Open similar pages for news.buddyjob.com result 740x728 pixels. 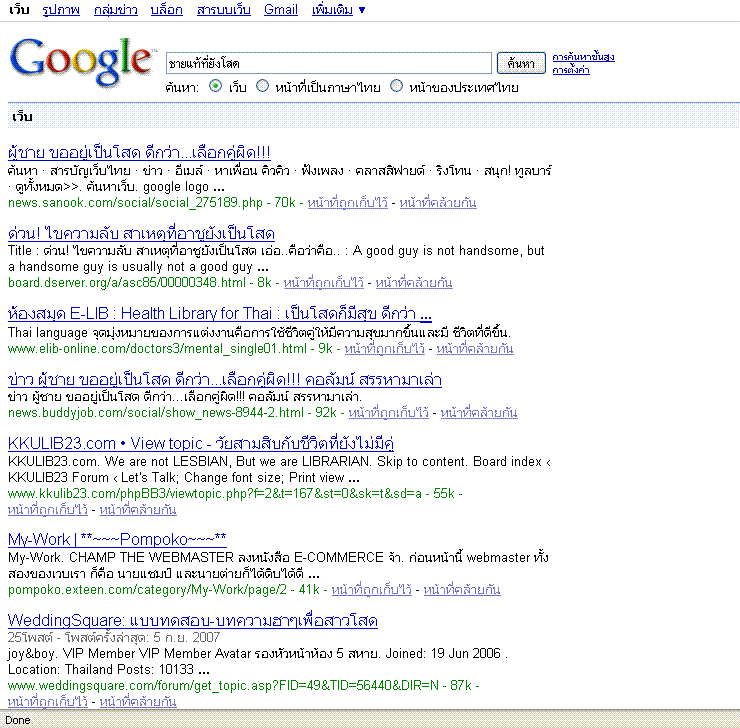point(479,413)
